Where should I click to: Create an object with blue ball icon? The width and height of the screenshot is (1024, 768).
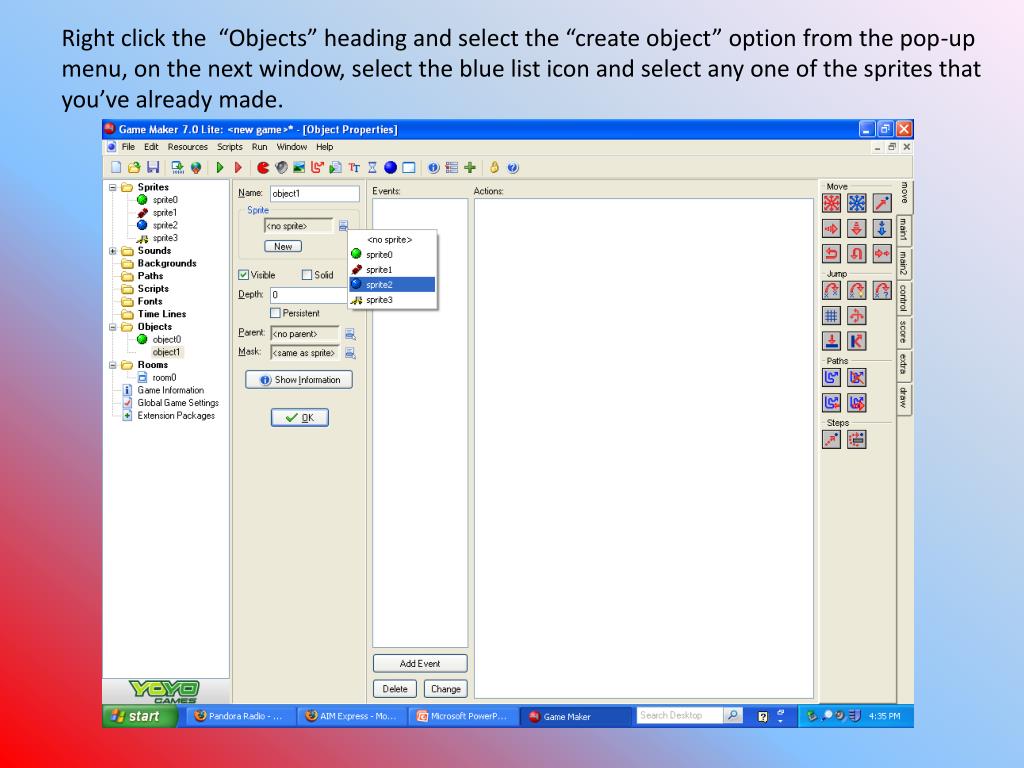pyautogui.click(x=391, y=168)
